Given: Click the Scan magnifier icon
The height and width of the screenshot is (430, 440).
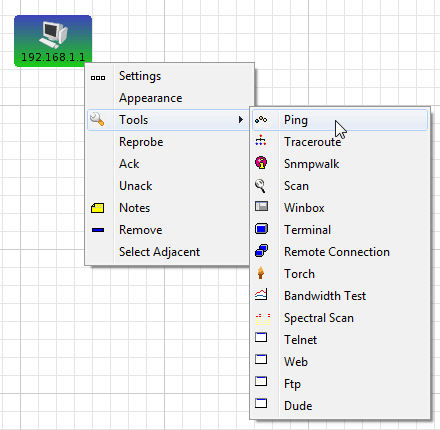Looking at the screenshot, I should (260, 186).
